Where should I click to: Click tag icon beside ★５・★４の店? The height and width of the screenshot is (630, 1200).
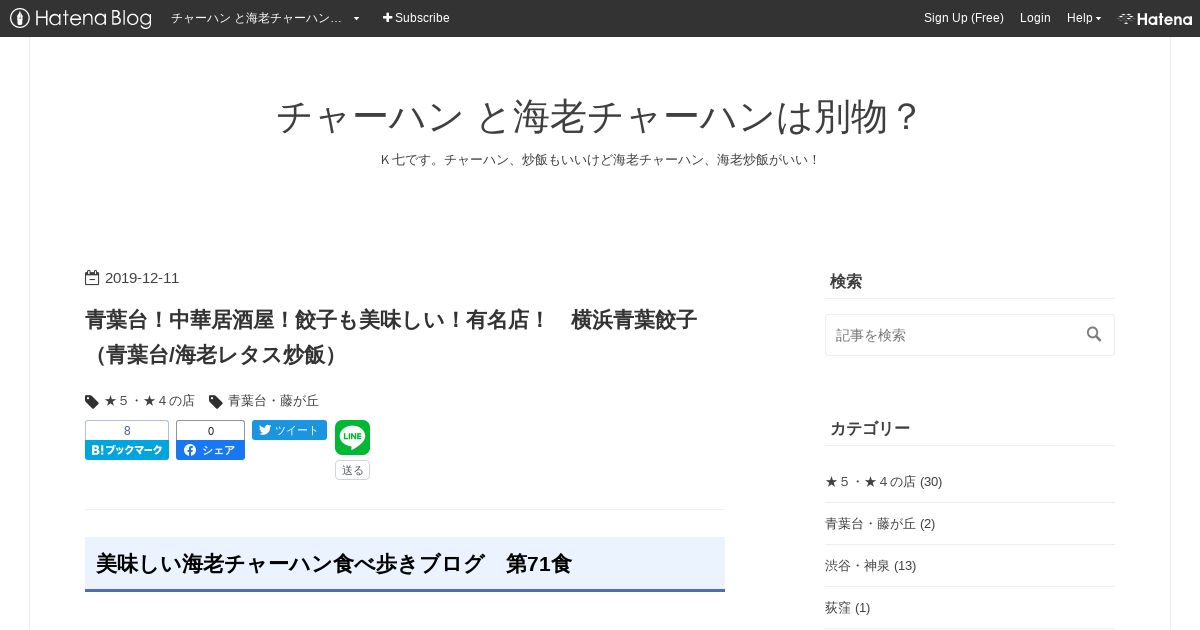tap(92, 401)
